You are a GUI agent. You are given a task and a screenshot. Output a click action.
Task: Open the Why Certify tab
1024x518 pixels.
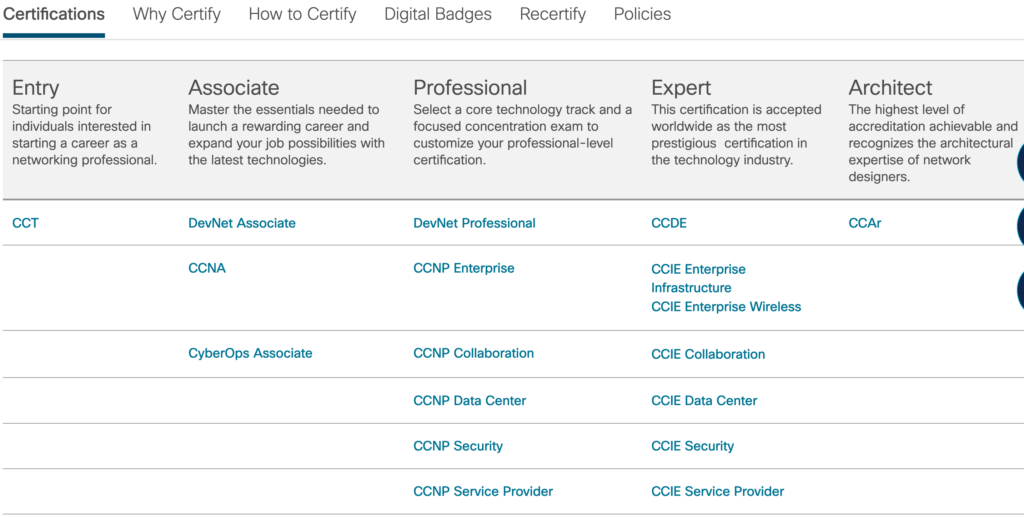click(x=176, y=15)
